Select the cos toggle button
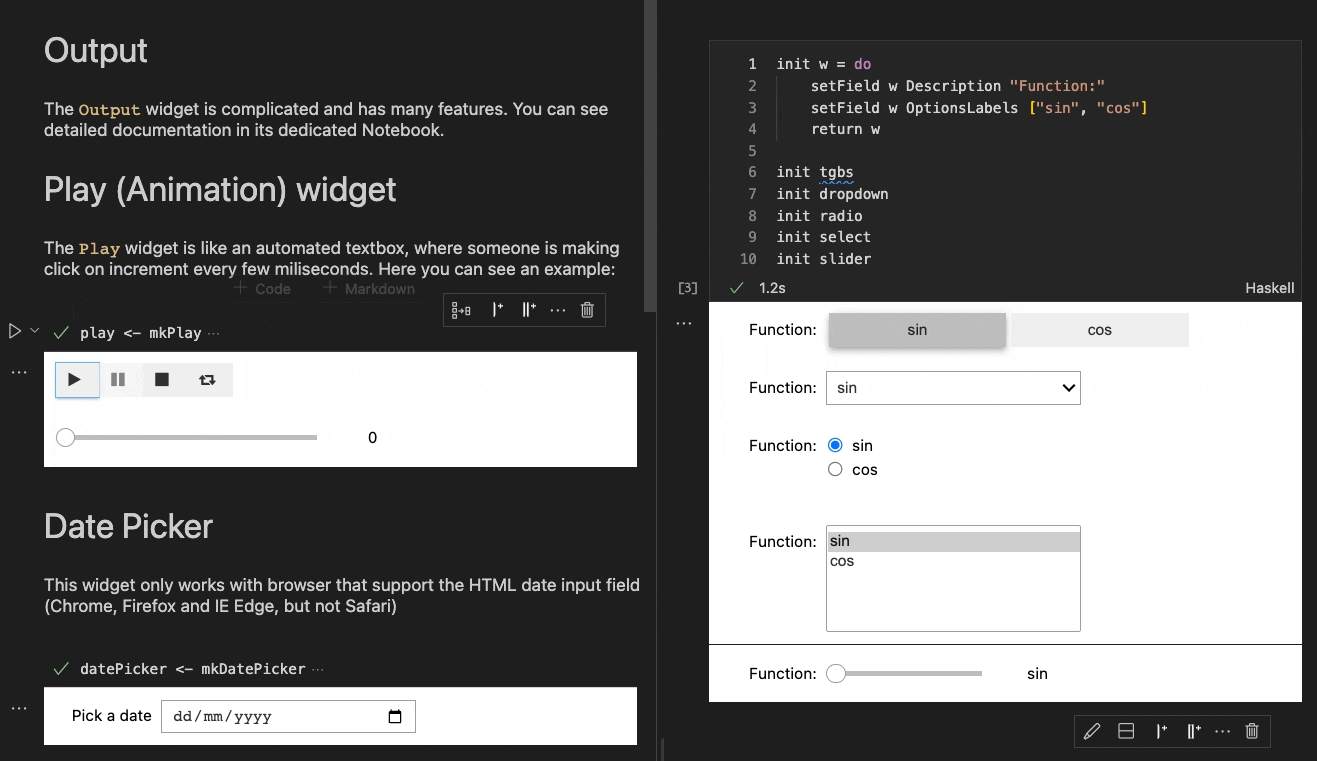Viewport: 1317px width, 761px height. pyautogui.click(x=1100, y=330)
